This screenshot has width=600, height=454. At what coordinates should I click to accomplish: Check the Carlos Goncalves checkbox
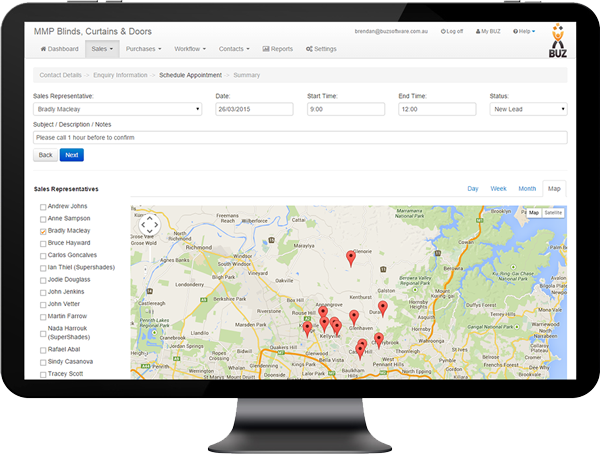(43, 256)
